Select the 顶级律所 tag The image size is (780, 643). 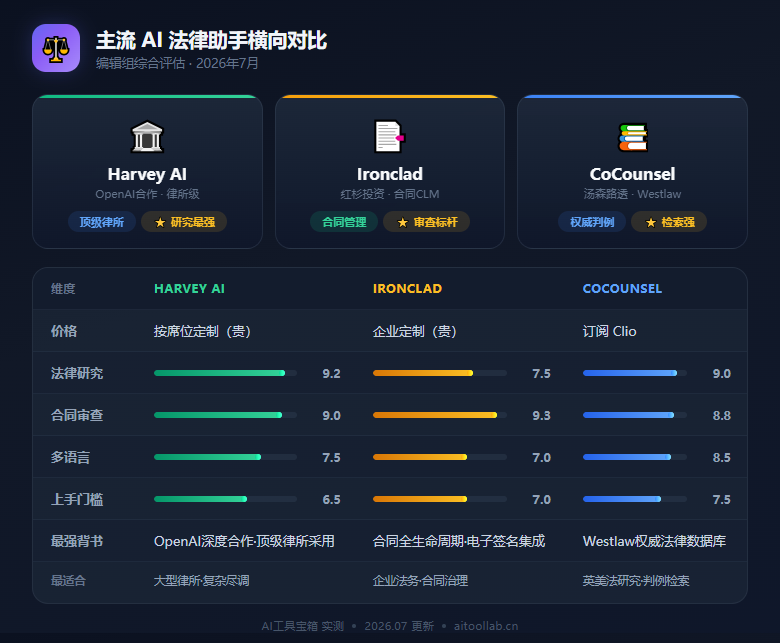click(x=102, y=222)
